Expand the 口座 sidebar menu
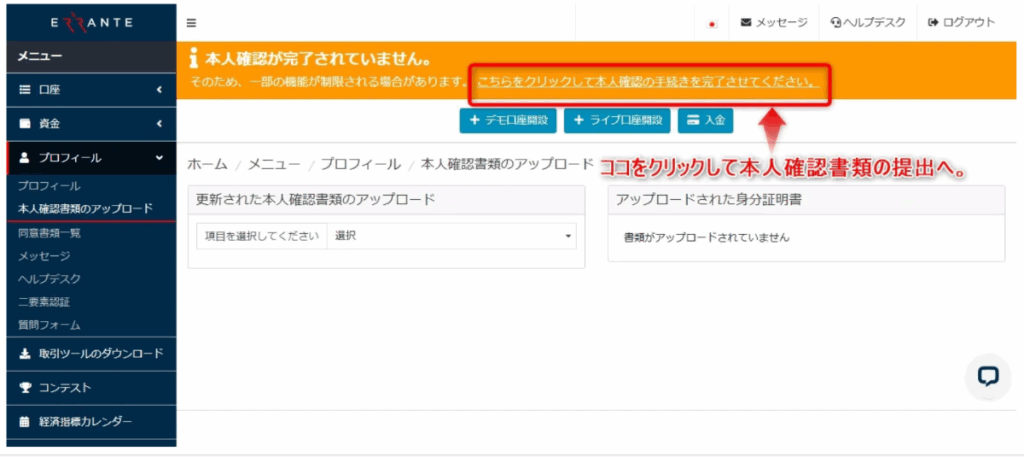 point(91,90)
